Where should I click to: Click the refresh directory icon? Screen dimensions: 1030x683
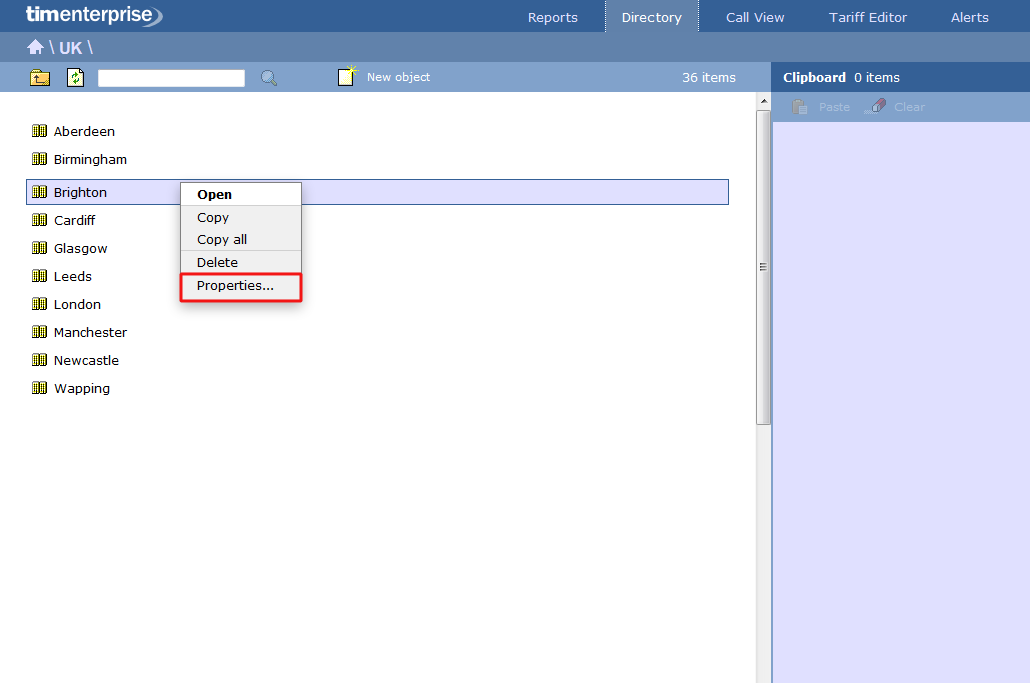click(x=76, y=78)
